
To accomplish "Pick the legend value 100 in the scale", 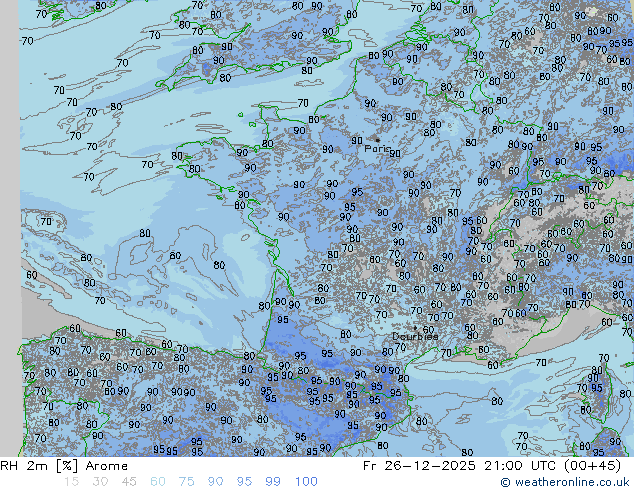I will [306, 482].
